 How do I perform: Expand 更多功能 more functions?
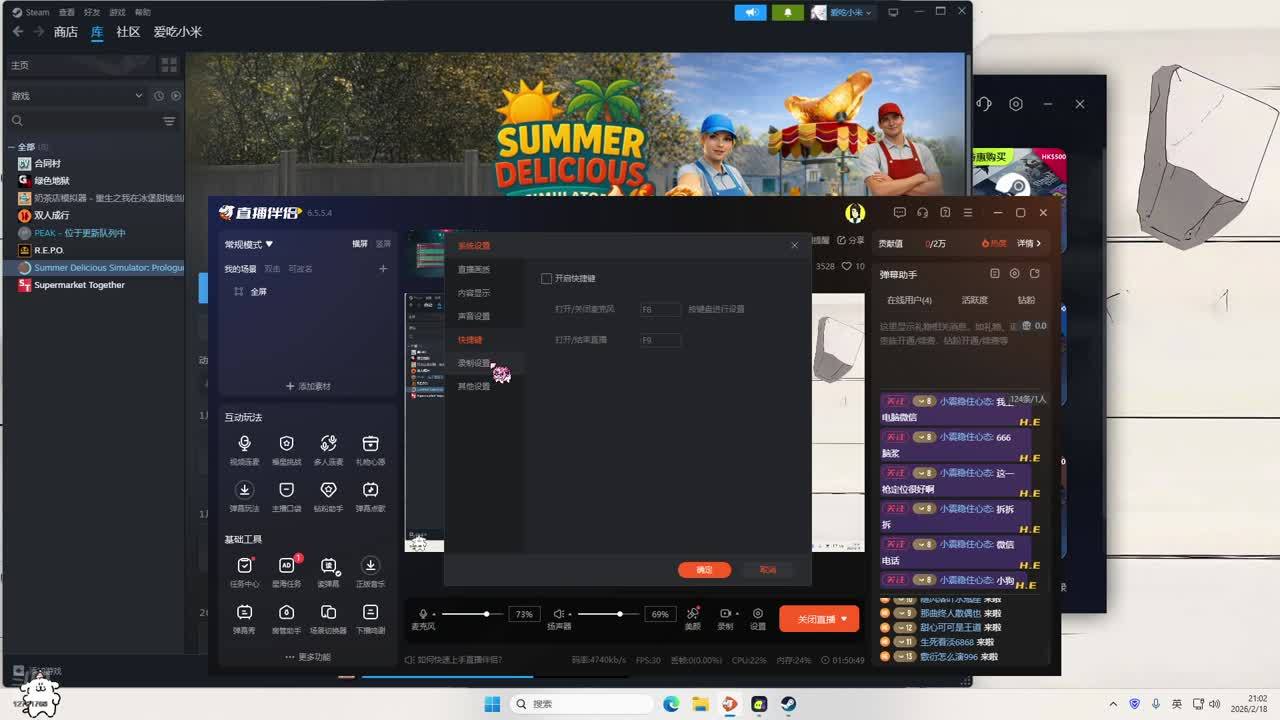308,657
